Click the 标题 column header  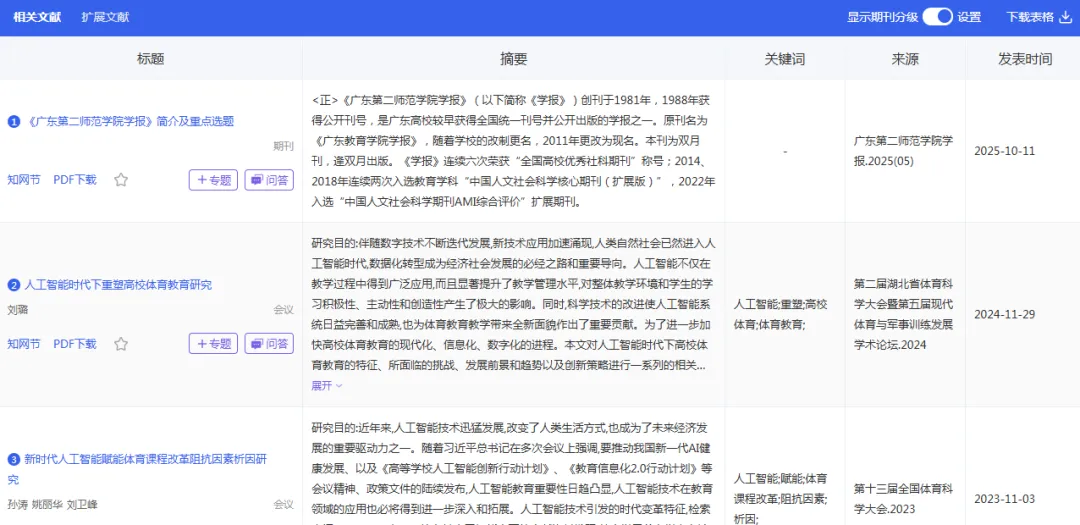click(151, 59)
